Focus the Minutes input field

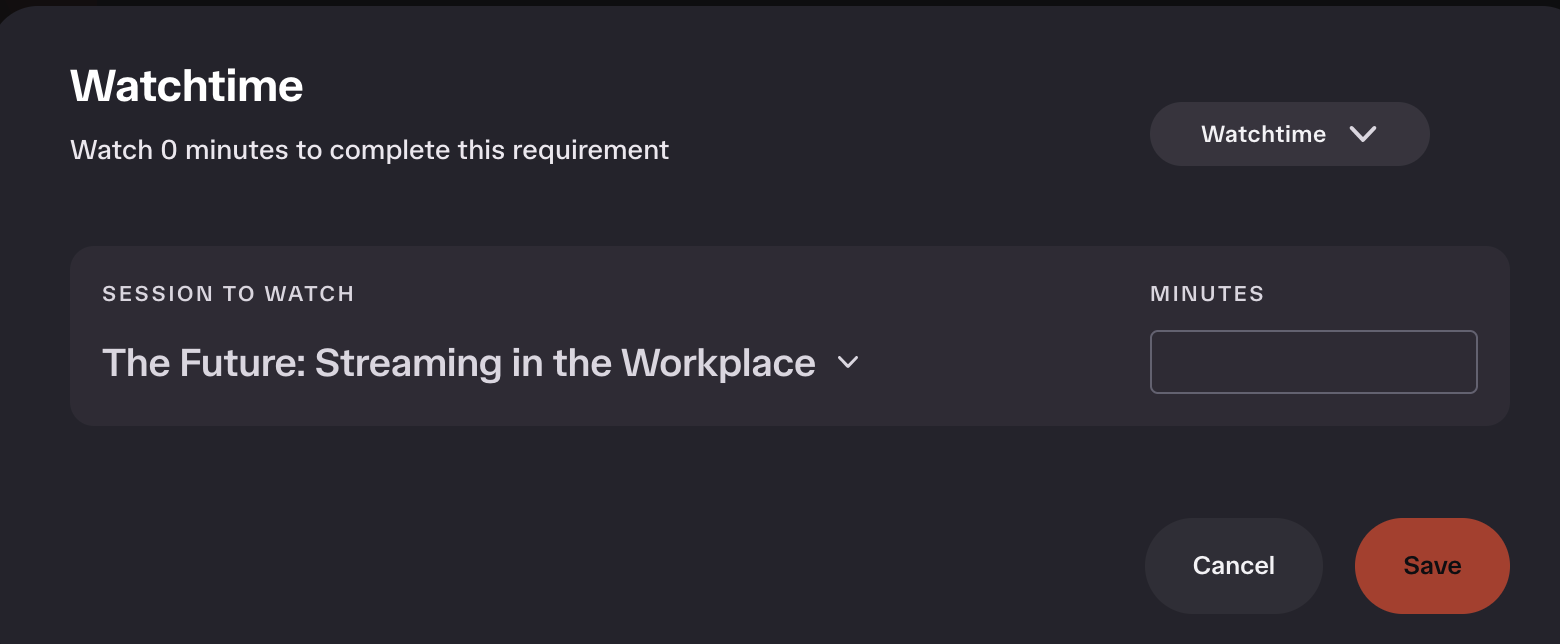[1313, 362]
